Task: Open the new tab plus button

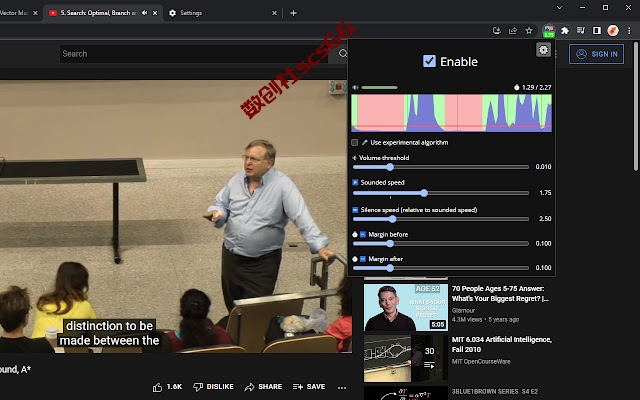Action: tap(293, 13)
